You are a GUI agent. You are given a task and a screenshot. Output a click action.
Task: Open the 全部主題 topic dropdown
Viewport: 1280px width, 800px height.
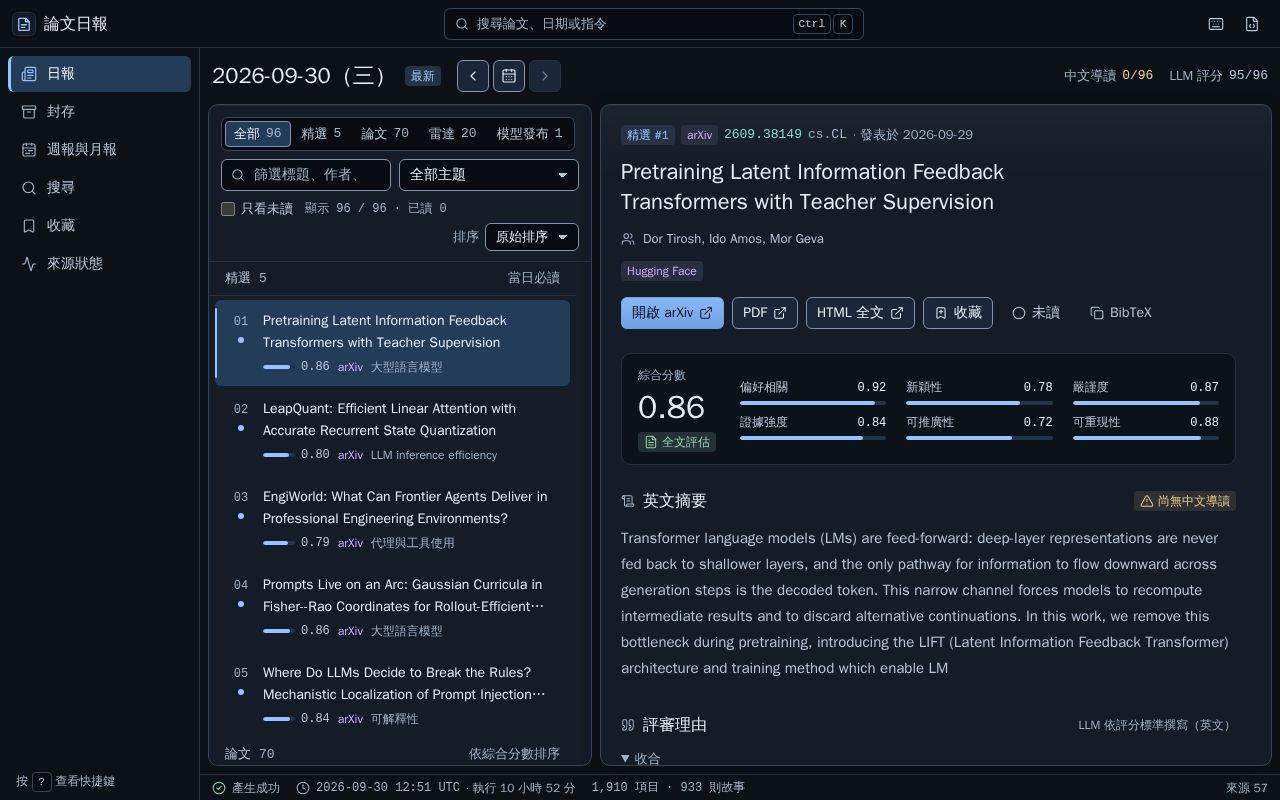[489, 175]
